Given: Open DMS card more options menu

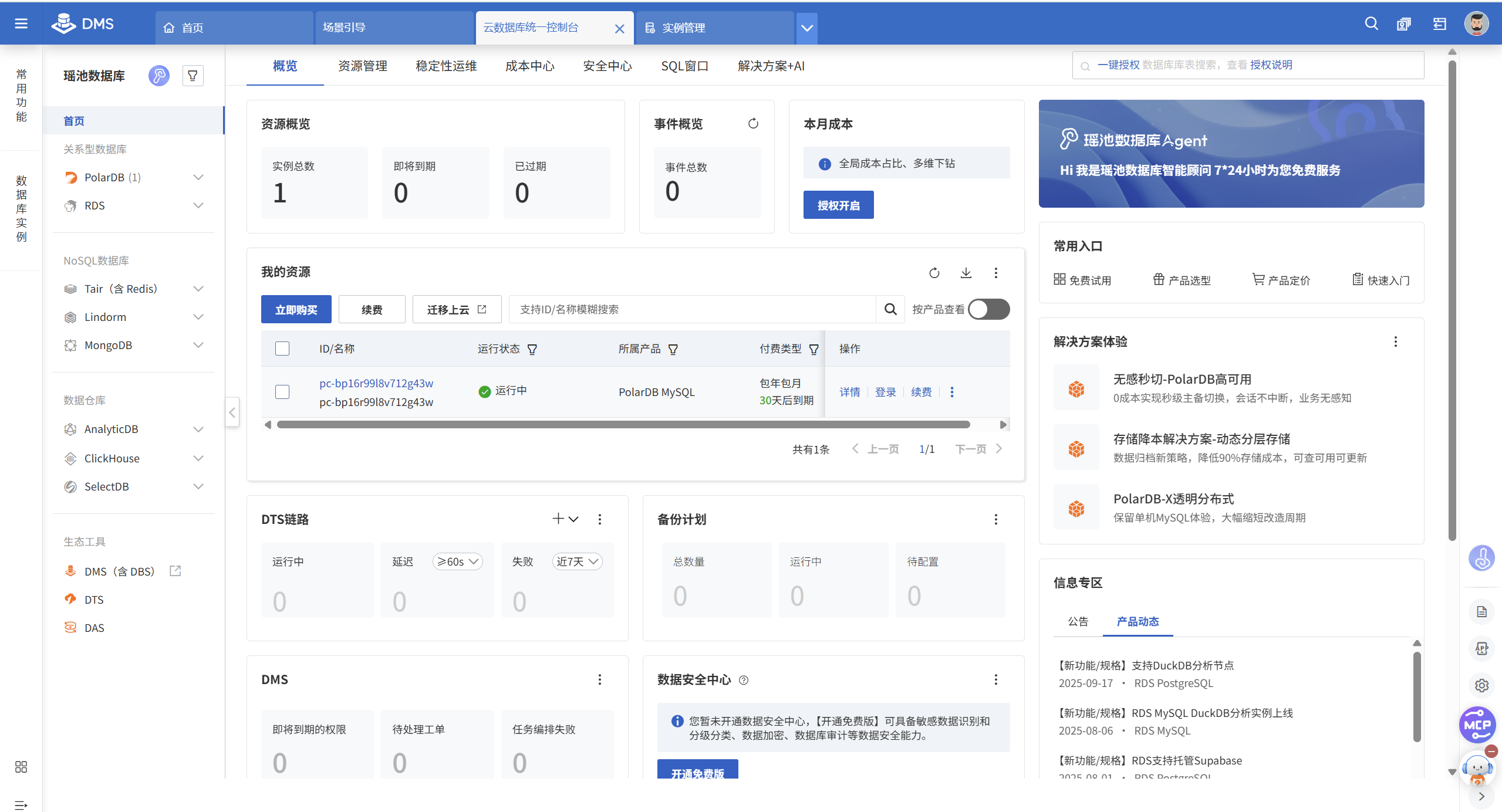Looking at the screenshot, I should [600, 679].
